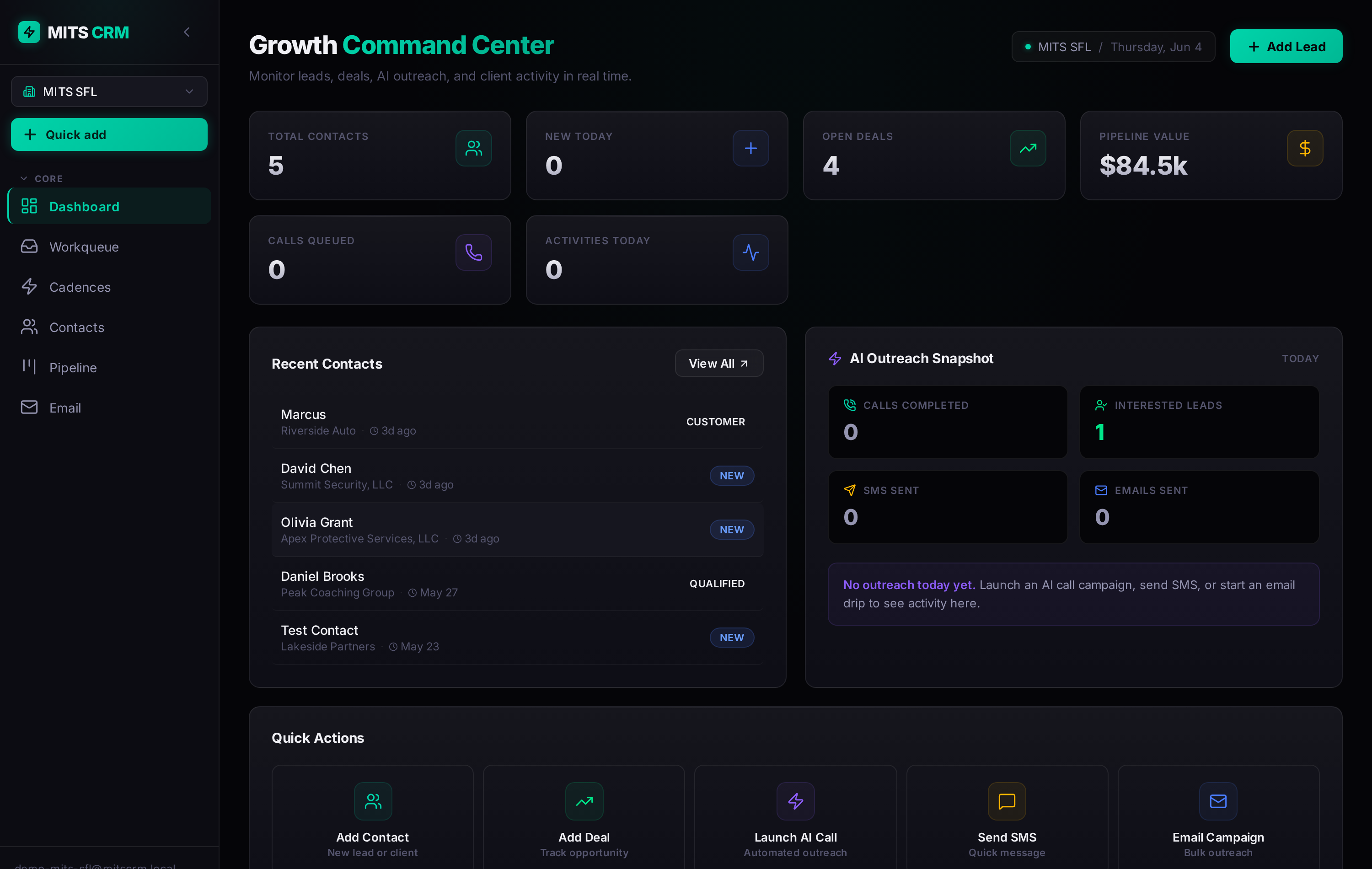Click the Total Contacts people icon
1372x869 pixels.
point(473,148)
